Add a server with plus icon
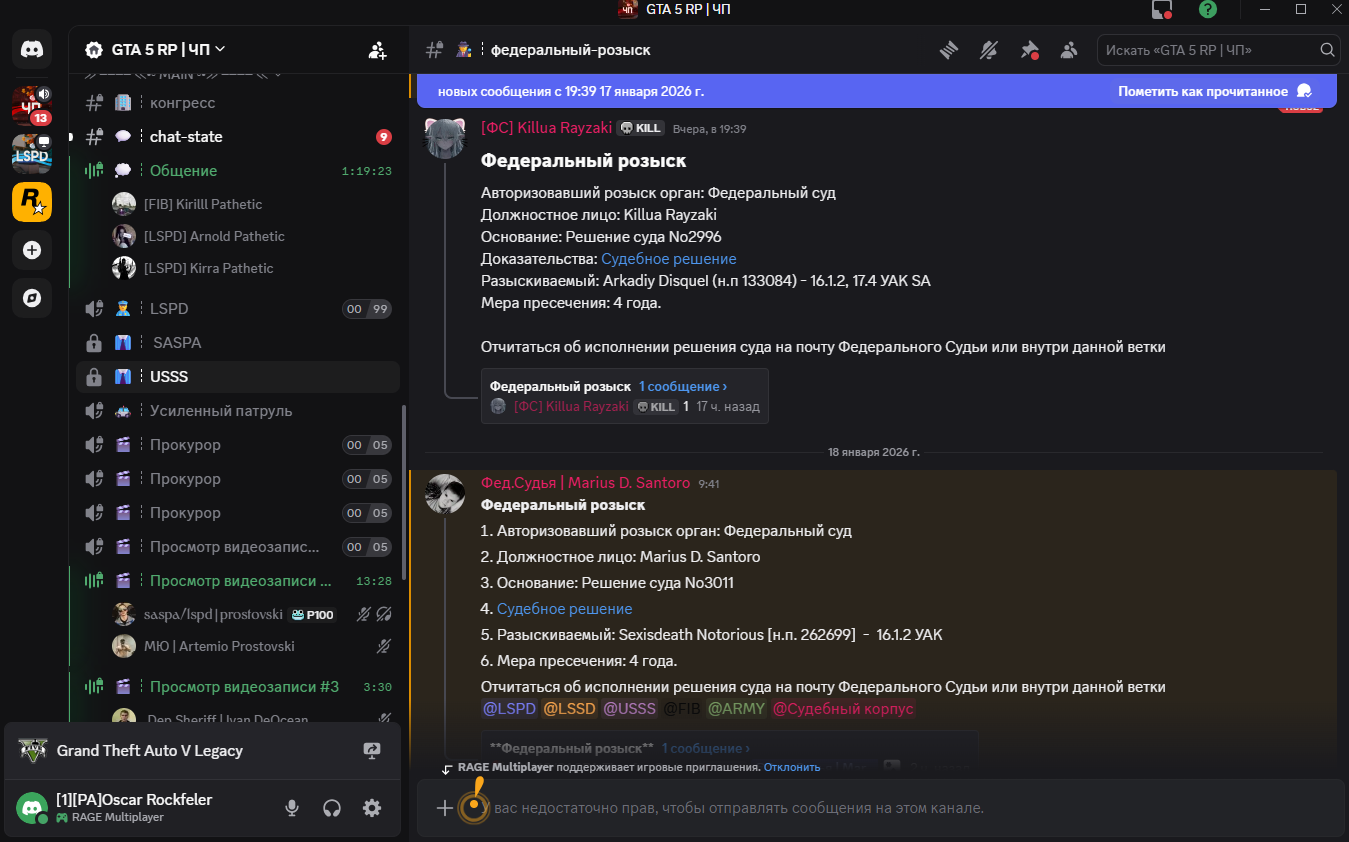 pyautogui.click(x=32, y=250)
